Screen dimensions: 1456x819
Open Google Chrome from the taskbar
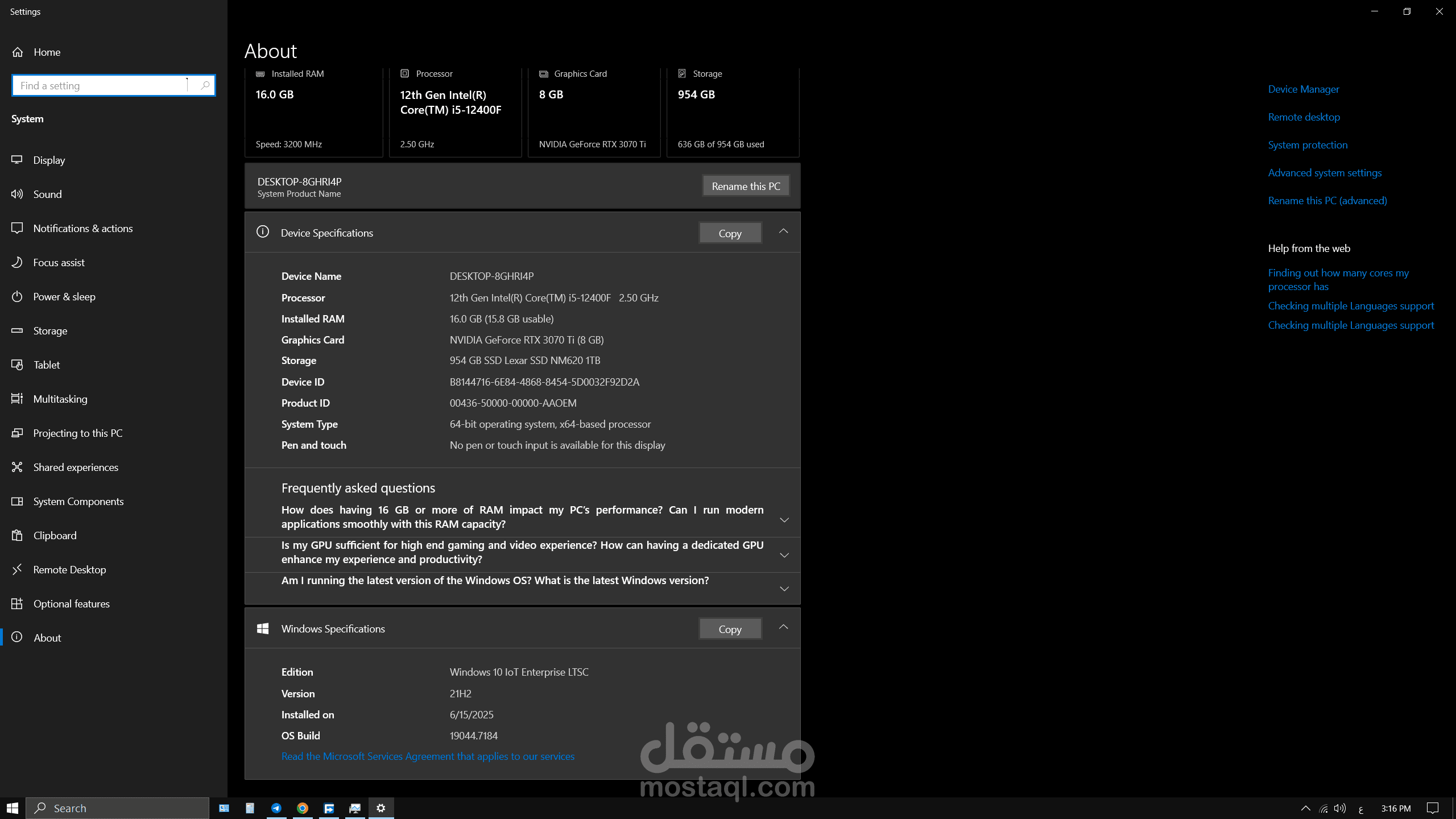tap(303, 808)
